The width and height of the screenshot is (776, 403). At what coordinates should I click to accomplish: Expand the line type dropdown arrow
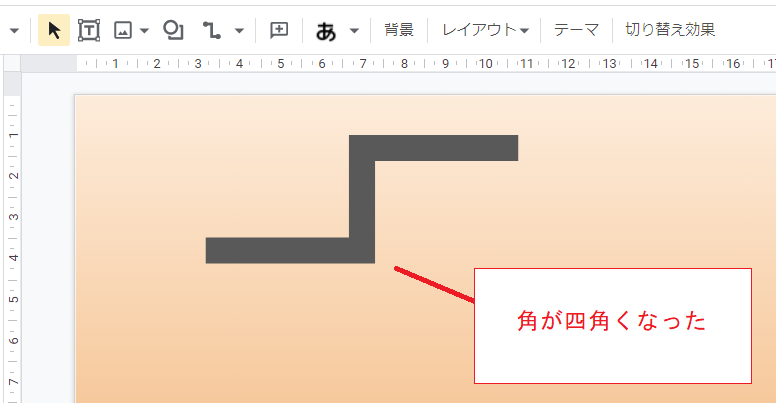[239, 31]
